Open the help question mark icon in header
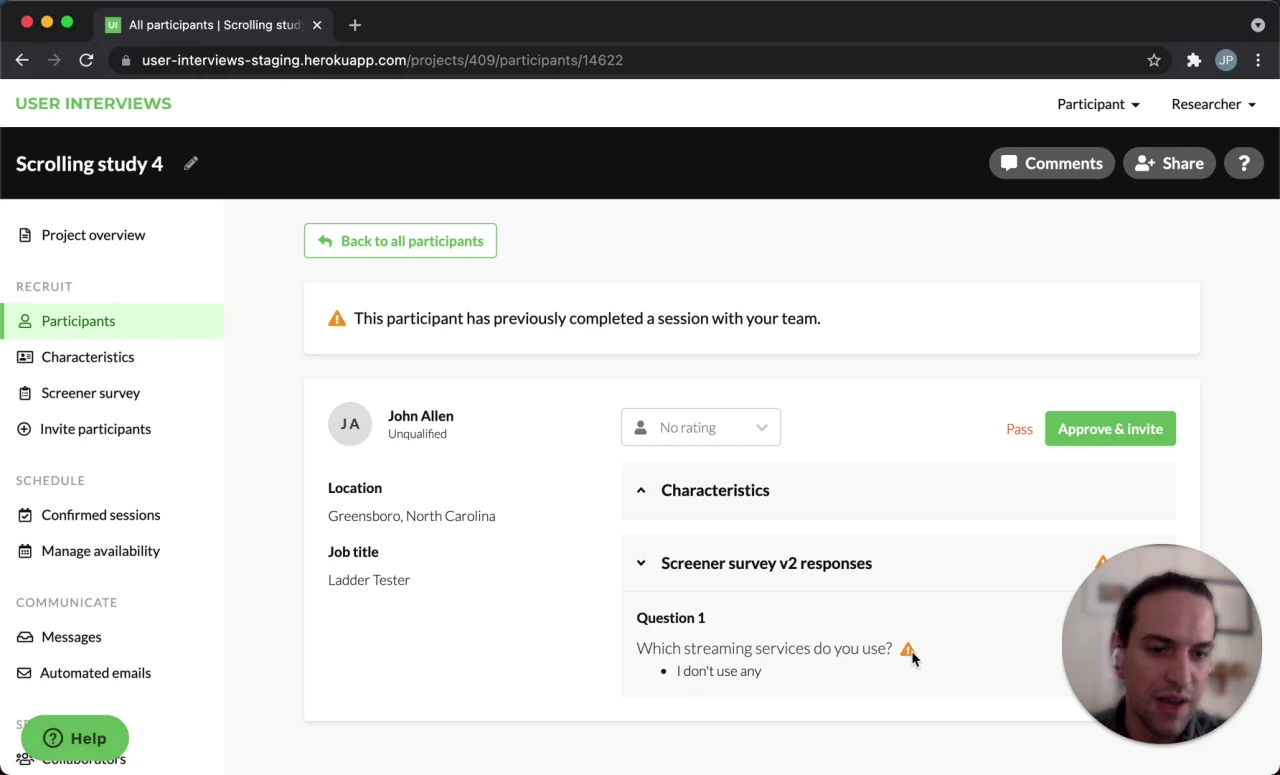This screenshot has height=775, width=1280. point(1244,163)
